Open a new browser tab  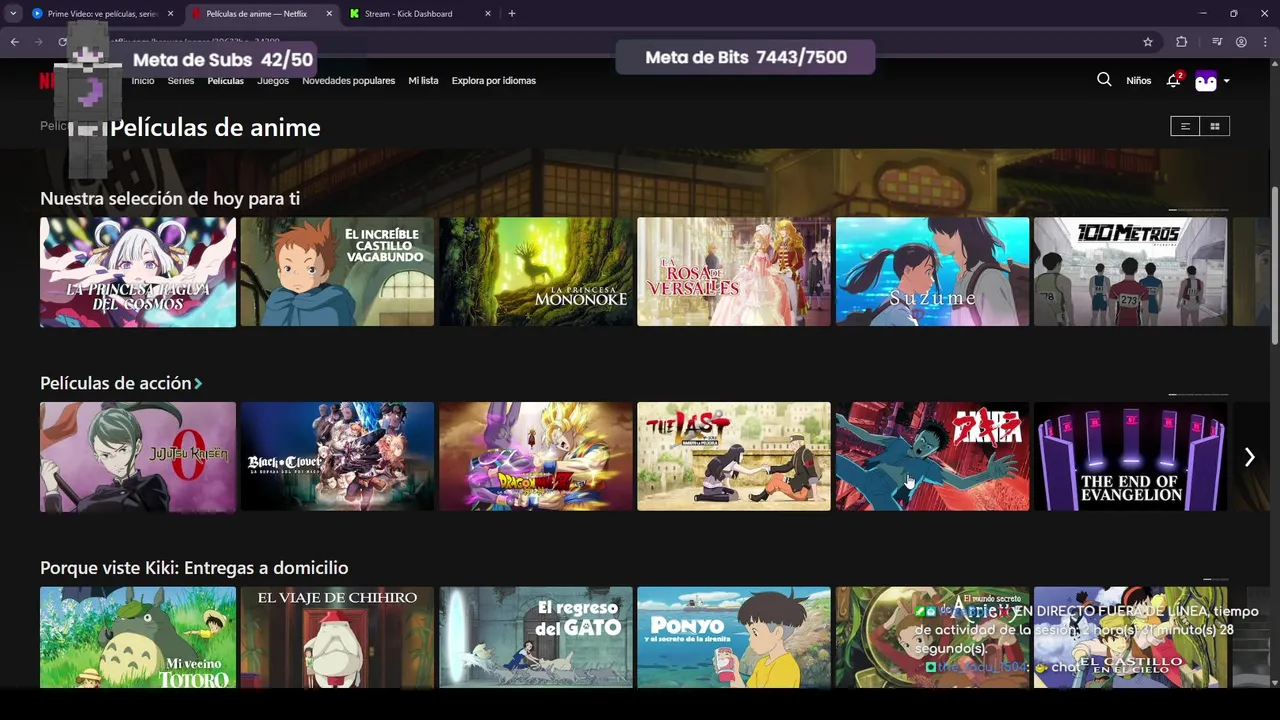(x=512, y=14)
